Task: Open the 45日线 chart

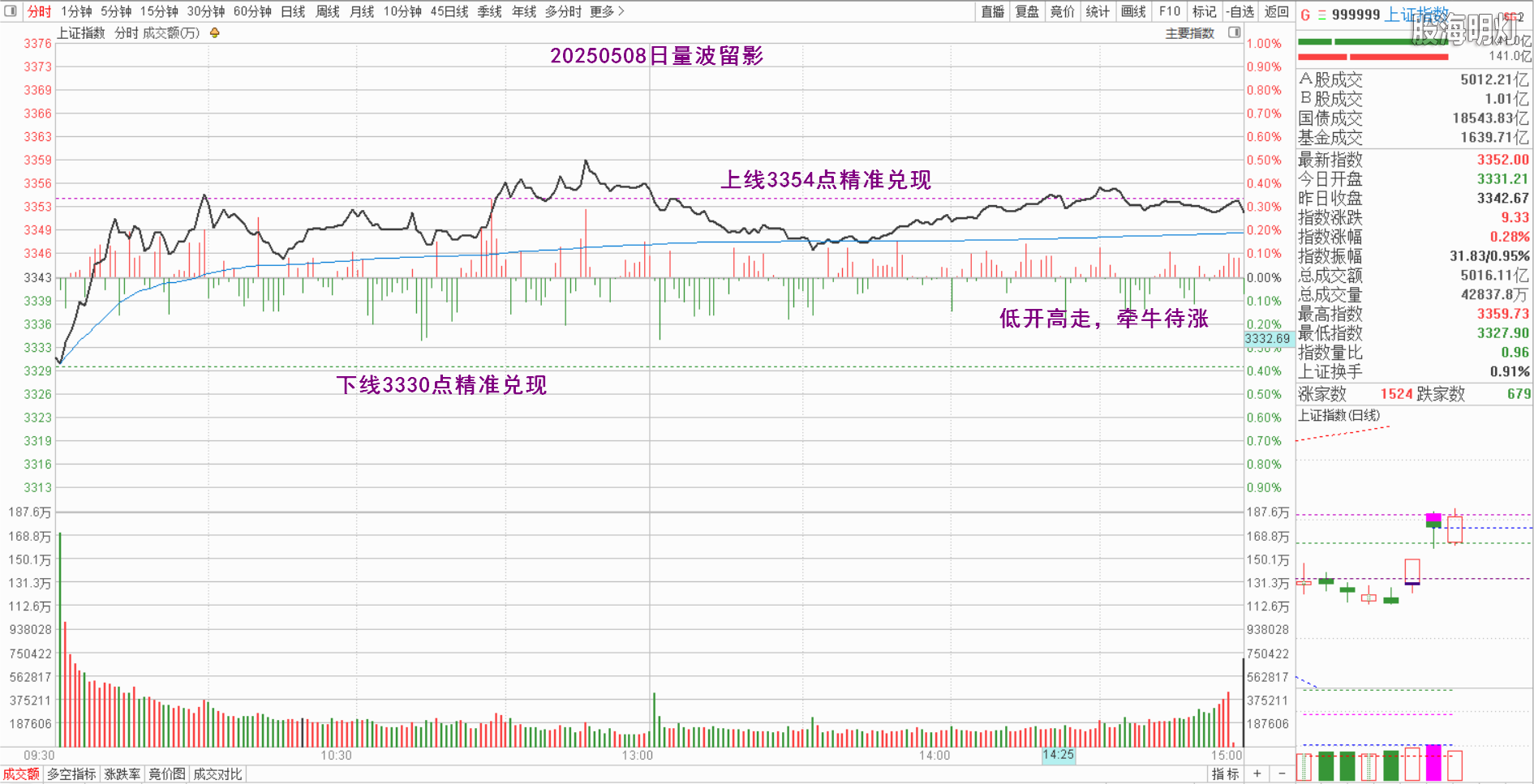Action: point(449,11)
